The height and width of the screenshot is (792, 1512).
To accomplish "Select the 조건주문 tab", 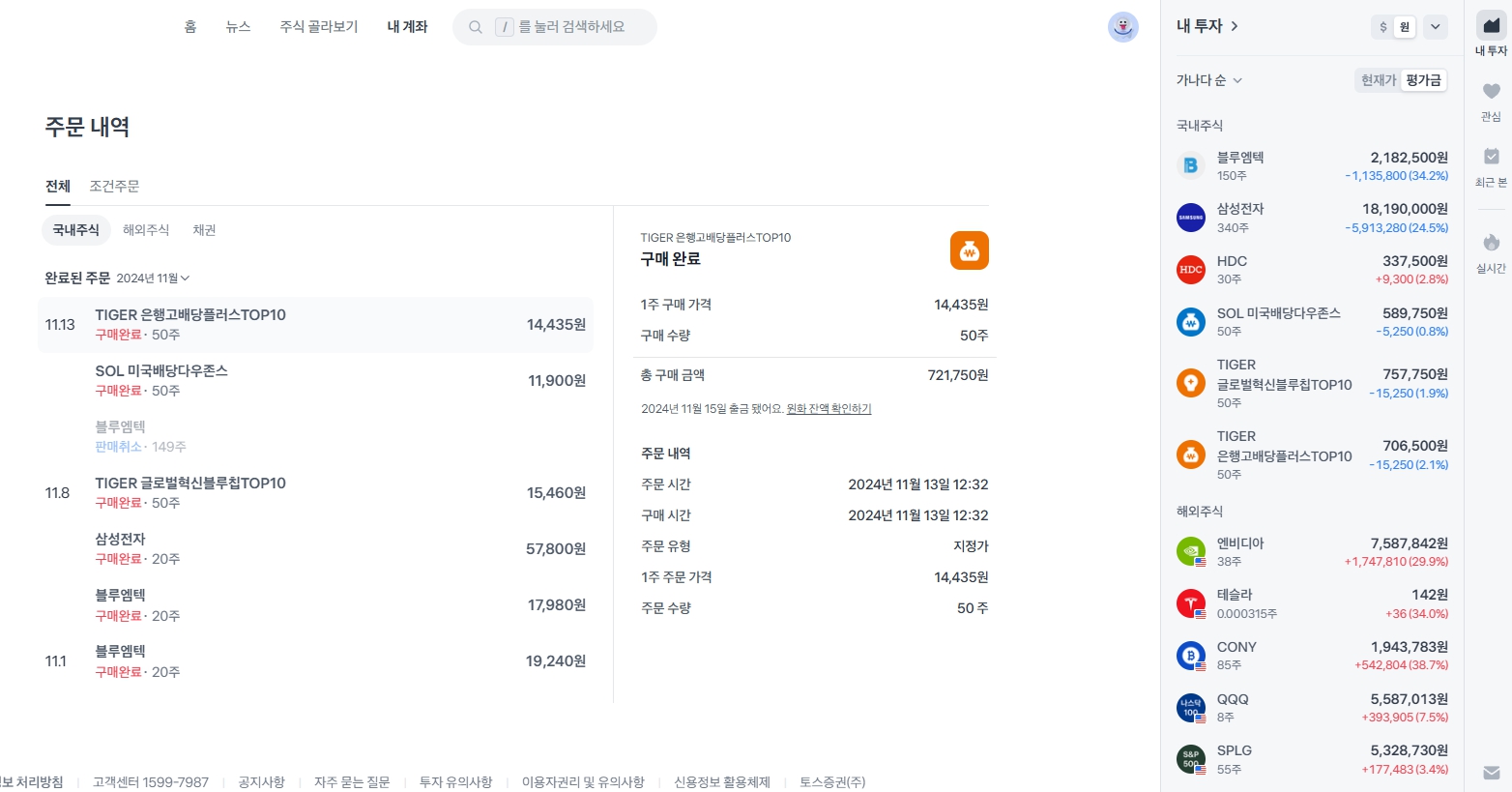I will tap(114, 186).
